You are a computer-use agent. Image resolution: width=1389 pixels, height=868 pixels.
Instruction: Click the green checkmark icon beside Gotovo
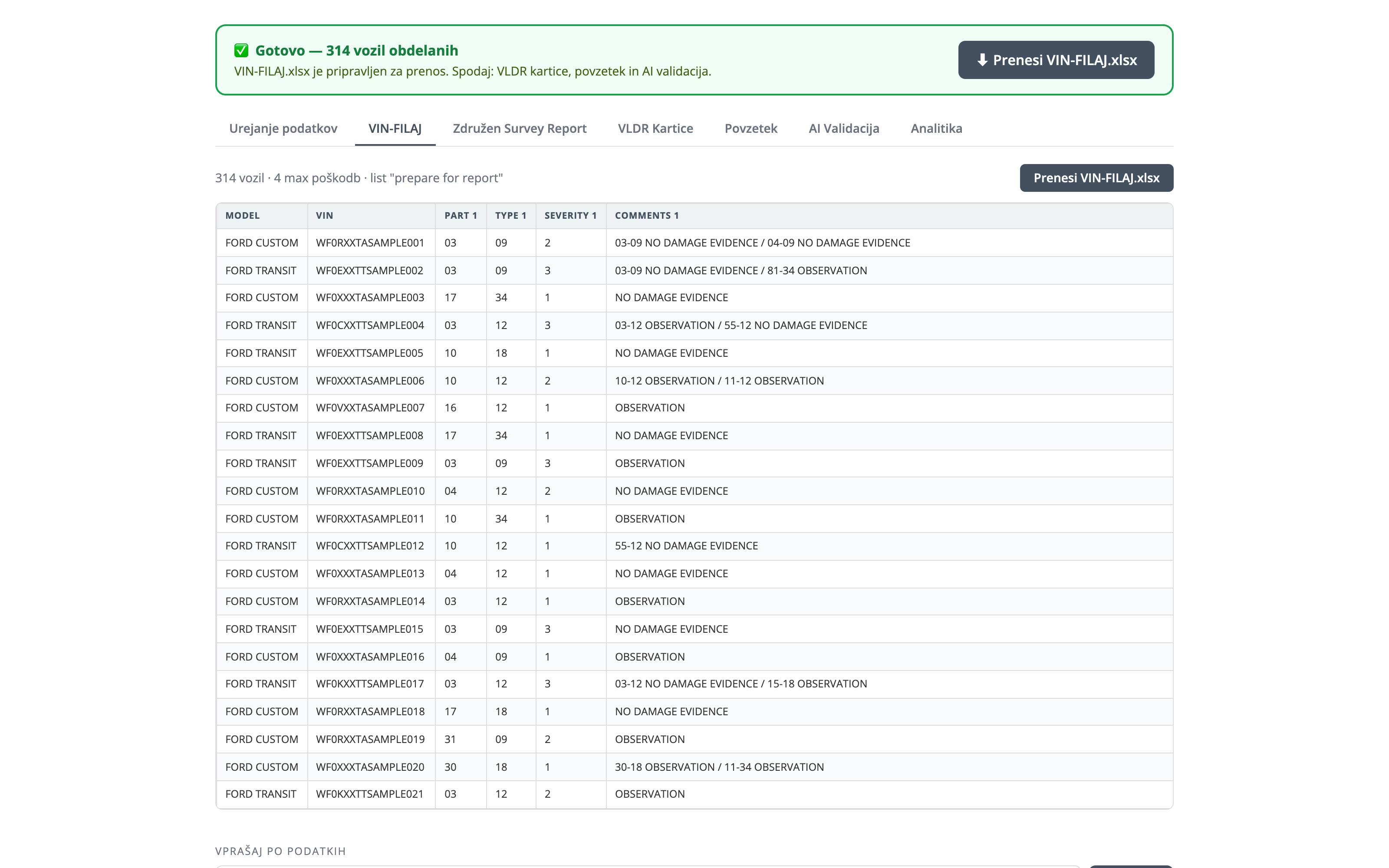(241, 50)
